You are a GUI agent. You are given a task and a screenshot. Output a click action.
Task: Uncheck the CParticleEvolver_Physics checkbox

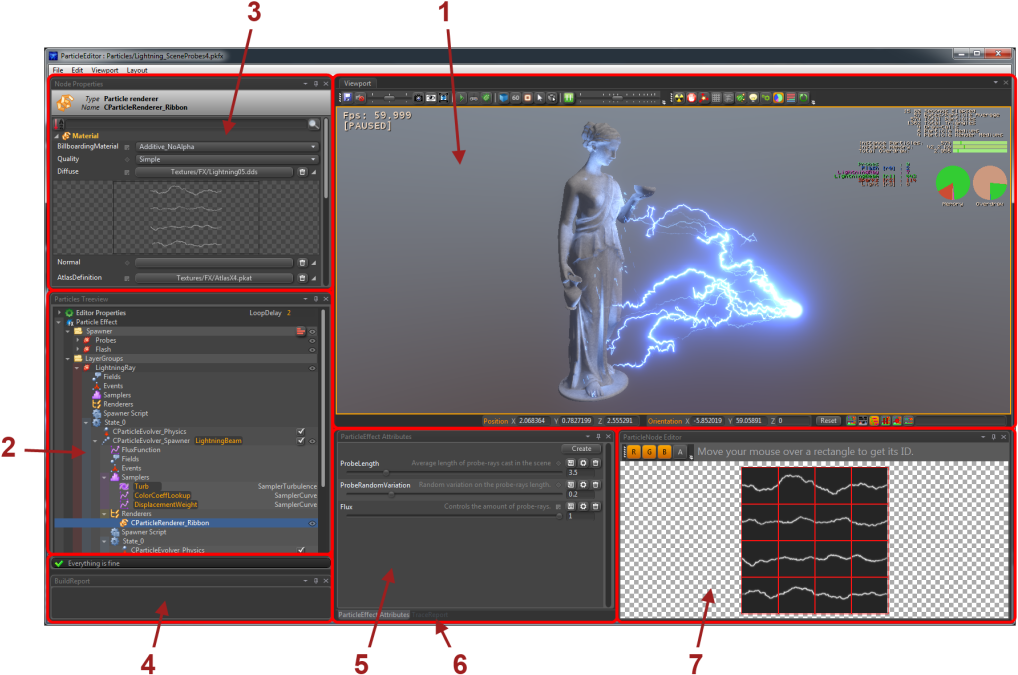click(x=301, y=432)
